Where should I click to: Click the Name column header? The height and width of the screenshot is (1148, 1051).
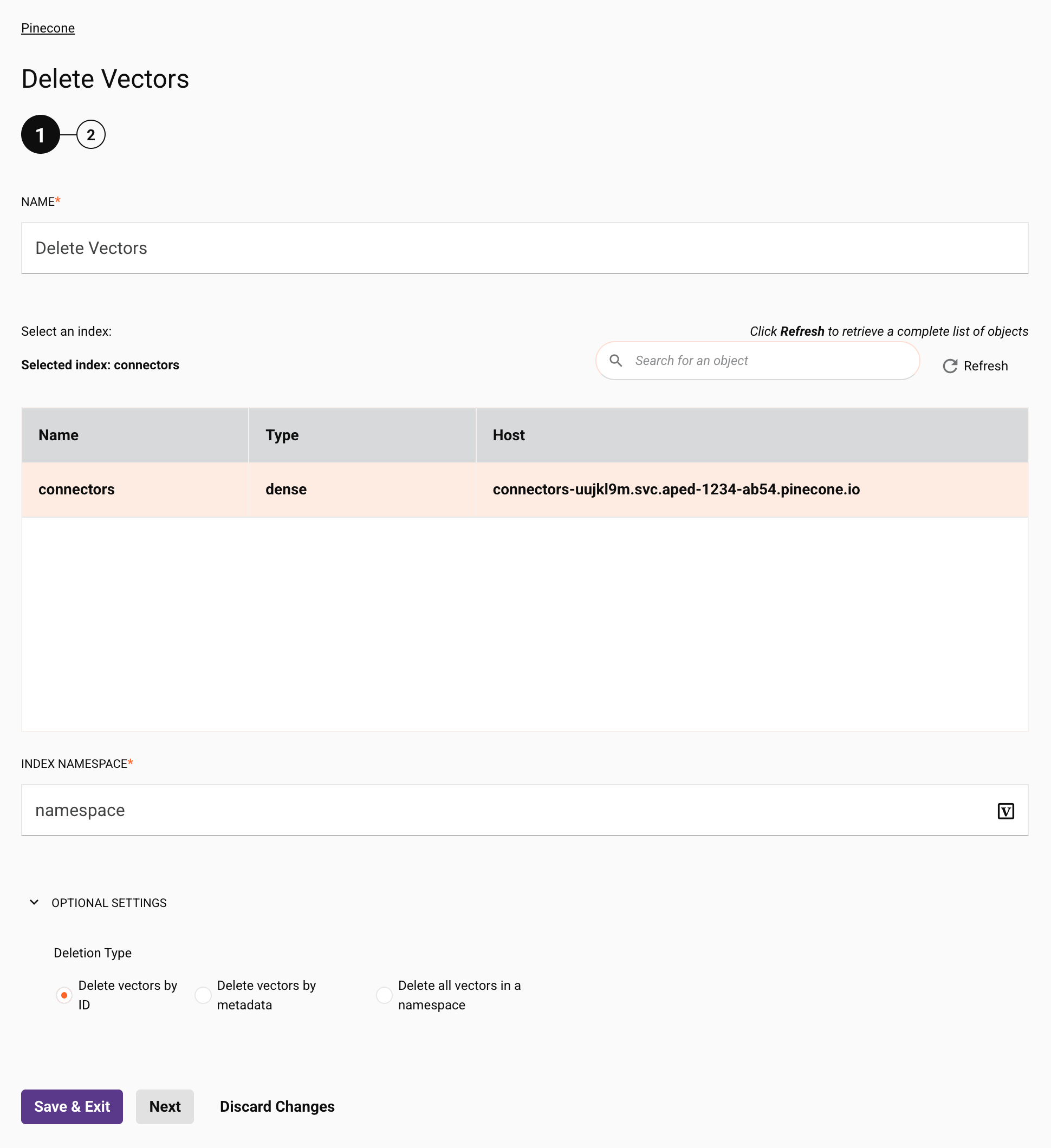click(x=135, y=435)
